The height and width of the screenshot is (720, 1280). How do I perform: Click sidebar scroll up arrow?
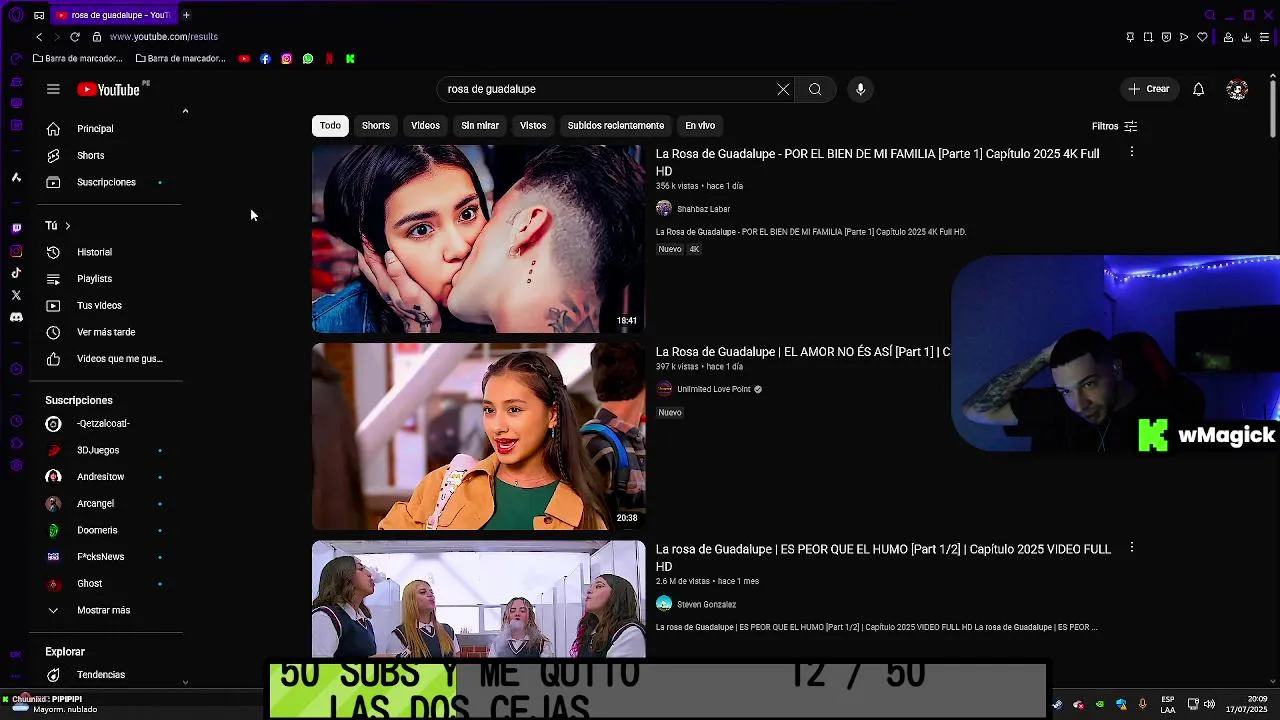(x=185, y=111)
